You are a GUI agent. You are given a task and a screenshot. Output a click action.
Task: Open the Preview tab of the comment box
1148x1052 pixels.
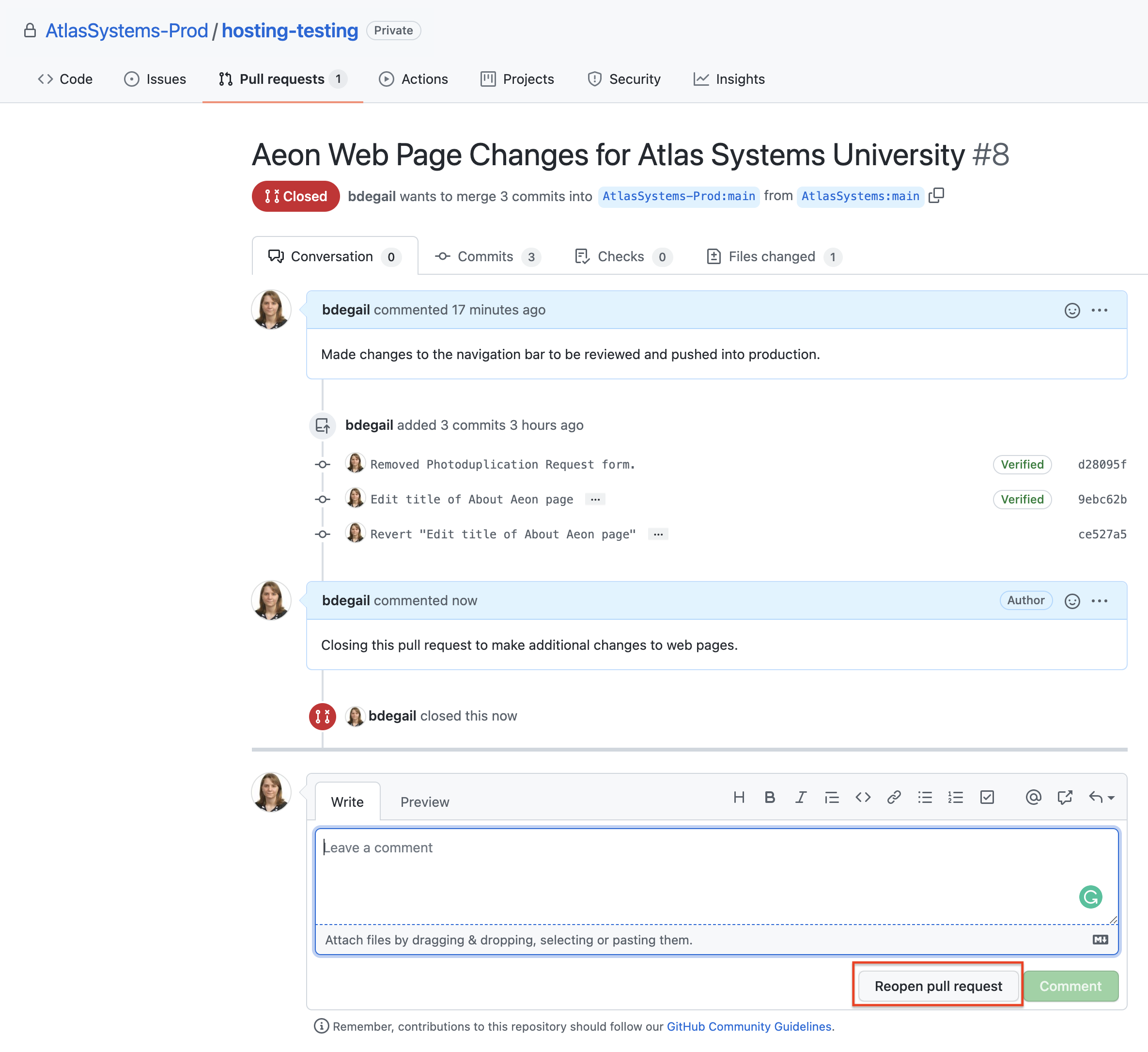[424, 801]
